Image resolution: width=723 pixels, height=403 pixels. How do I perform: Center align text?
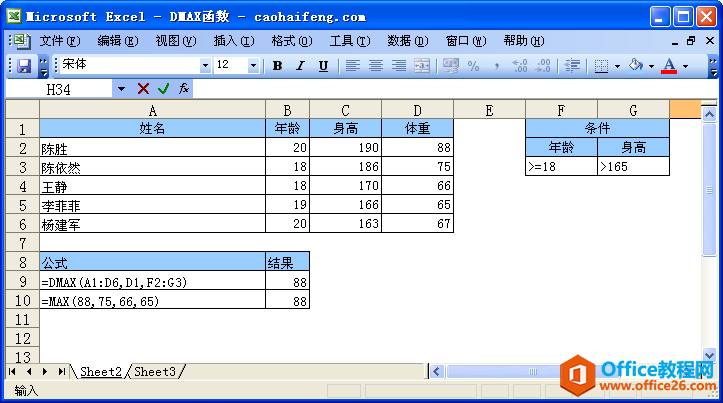tap(376, 66)
